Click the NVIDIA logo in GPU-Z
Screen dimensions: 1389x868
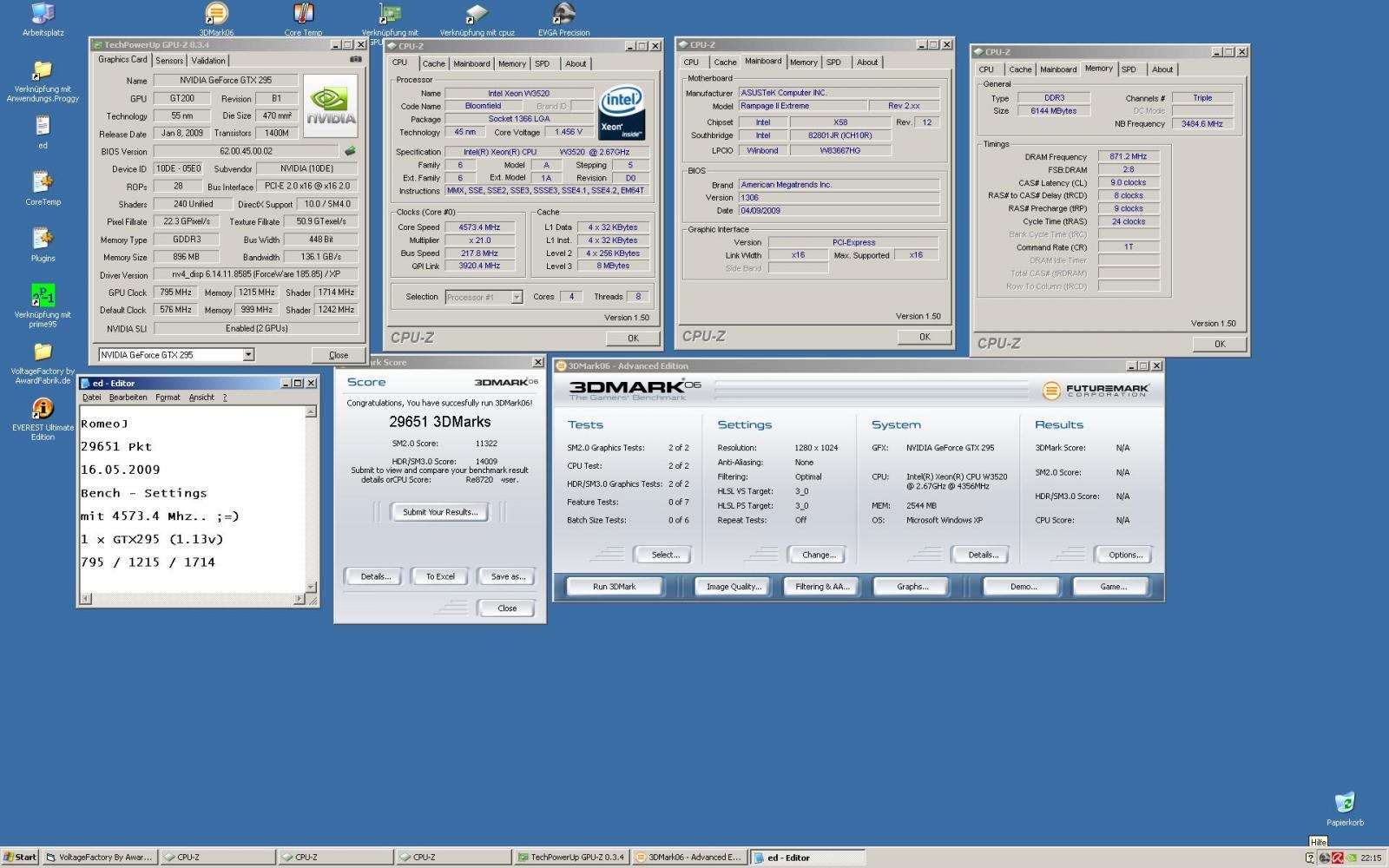click(x=331, y=106)
